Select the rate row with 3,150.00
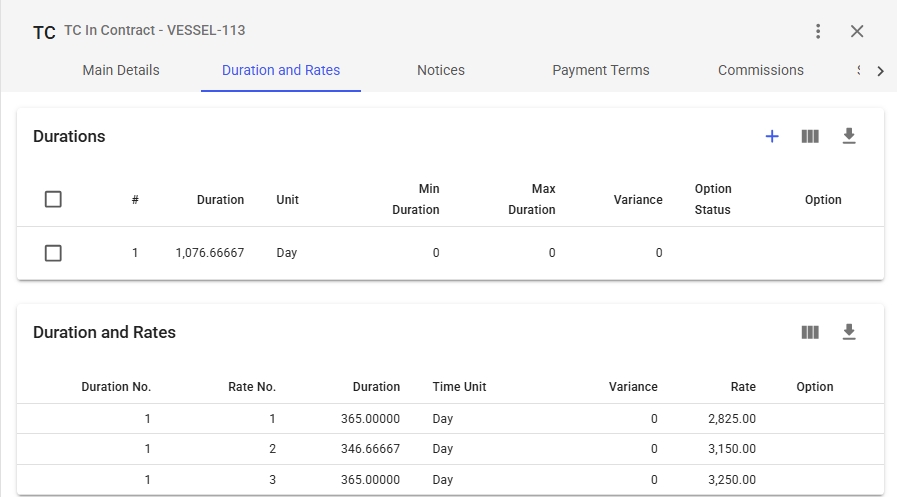 tap(450, 449)
